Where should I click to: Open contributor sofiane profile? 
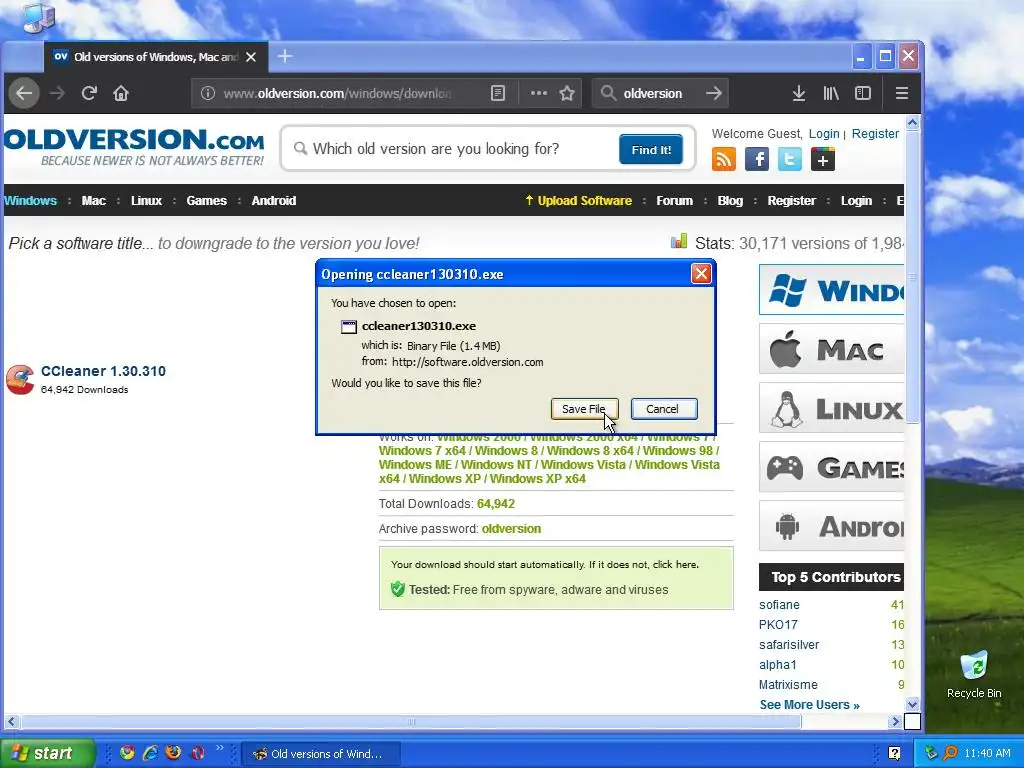click(779, 605)
